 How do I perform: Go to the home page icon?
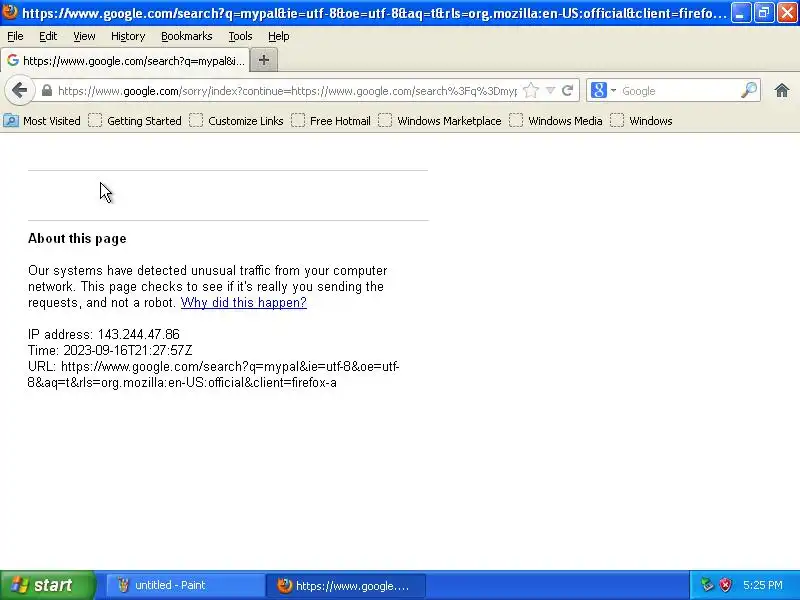pyautogui.click(x=782, y=91)
